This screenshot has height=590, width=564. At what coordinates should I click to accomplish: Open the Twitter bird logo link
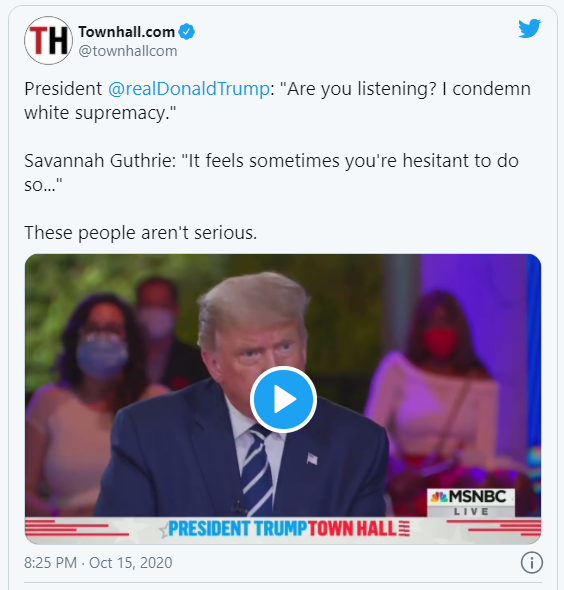529,29
